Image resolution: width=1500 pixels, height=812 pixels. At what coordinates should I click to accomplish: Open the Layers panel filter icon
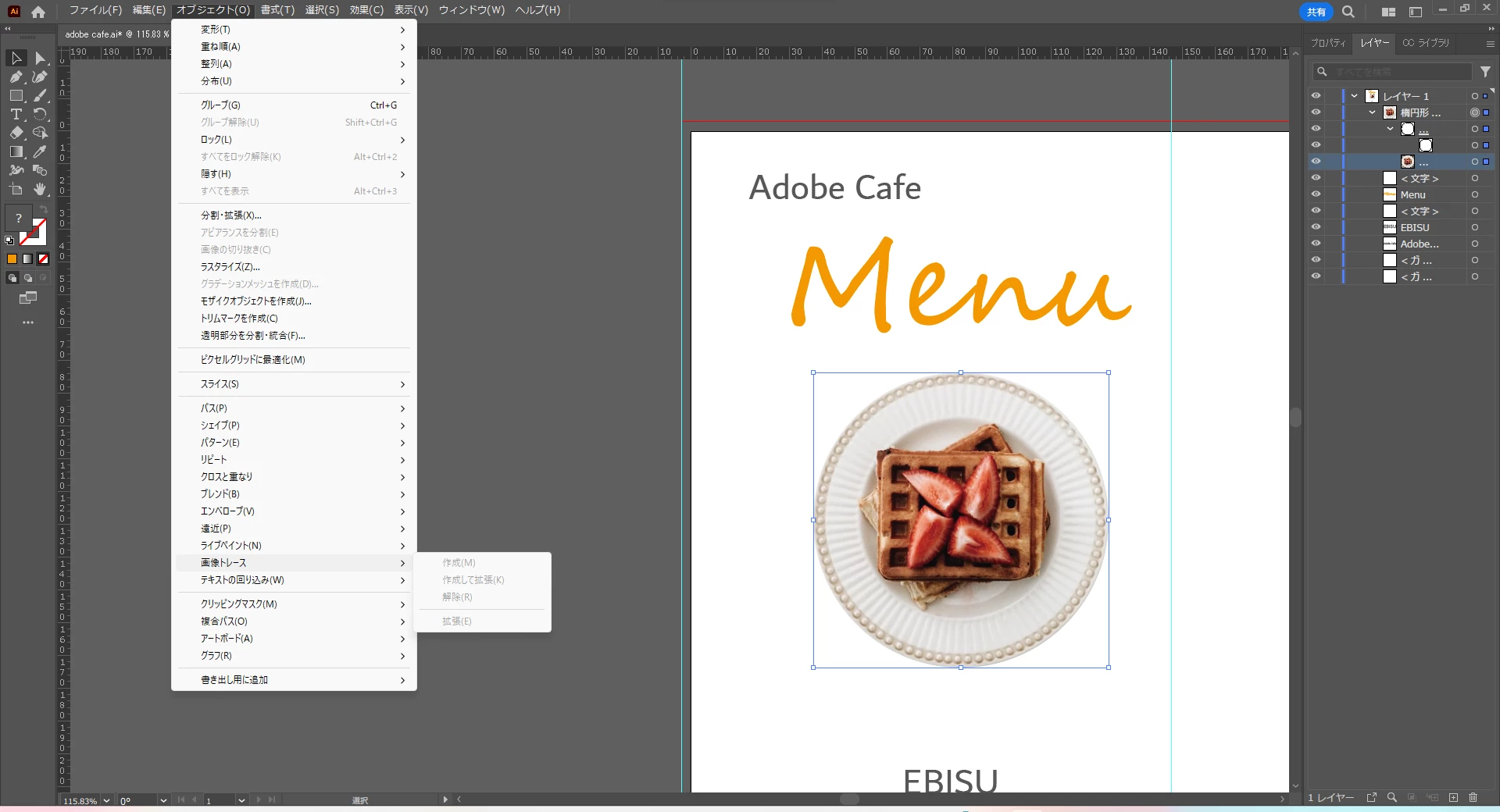(1486, 72)
